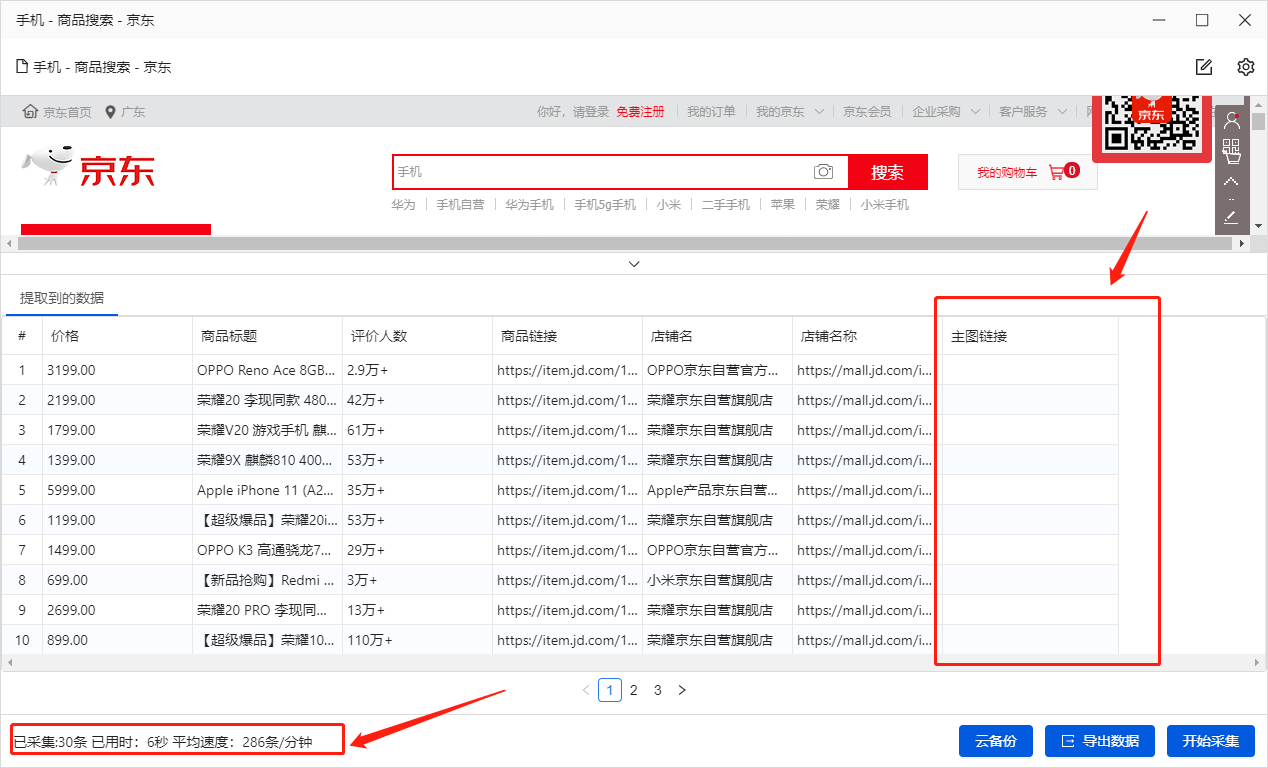The width and height of the screenshot is (1268, 768).
Task: Click the 商品链接 column header
Action: pyautogui.click(x=567, y=336)
